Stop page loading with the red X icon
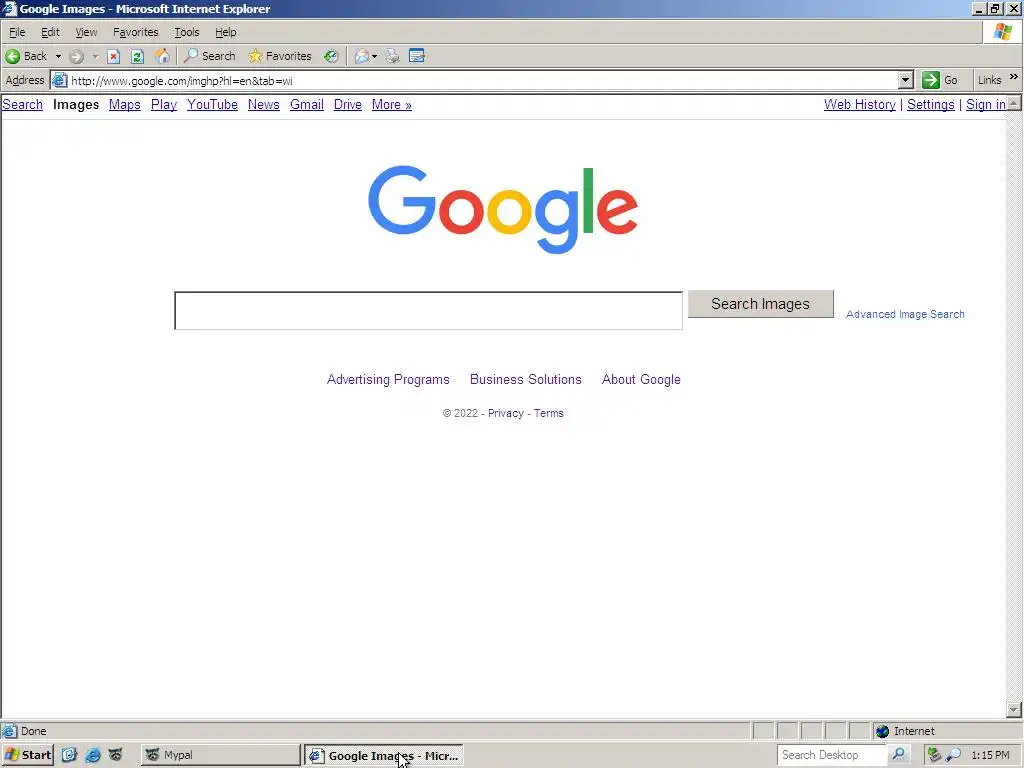Image resolution: width=1024 pixels, height=768 pixels. (114, 56)
